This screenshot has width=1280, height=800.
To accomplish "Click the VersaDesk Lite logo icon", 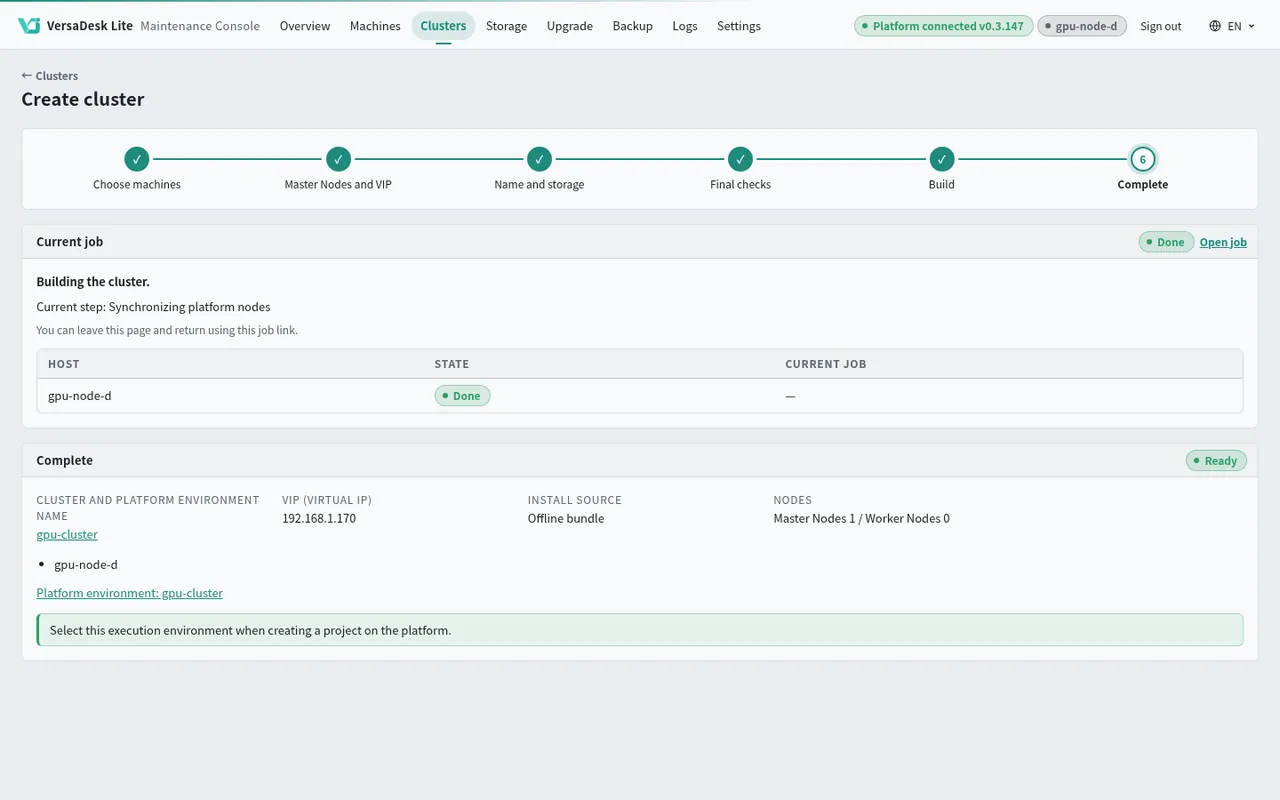I will [29, 26].
